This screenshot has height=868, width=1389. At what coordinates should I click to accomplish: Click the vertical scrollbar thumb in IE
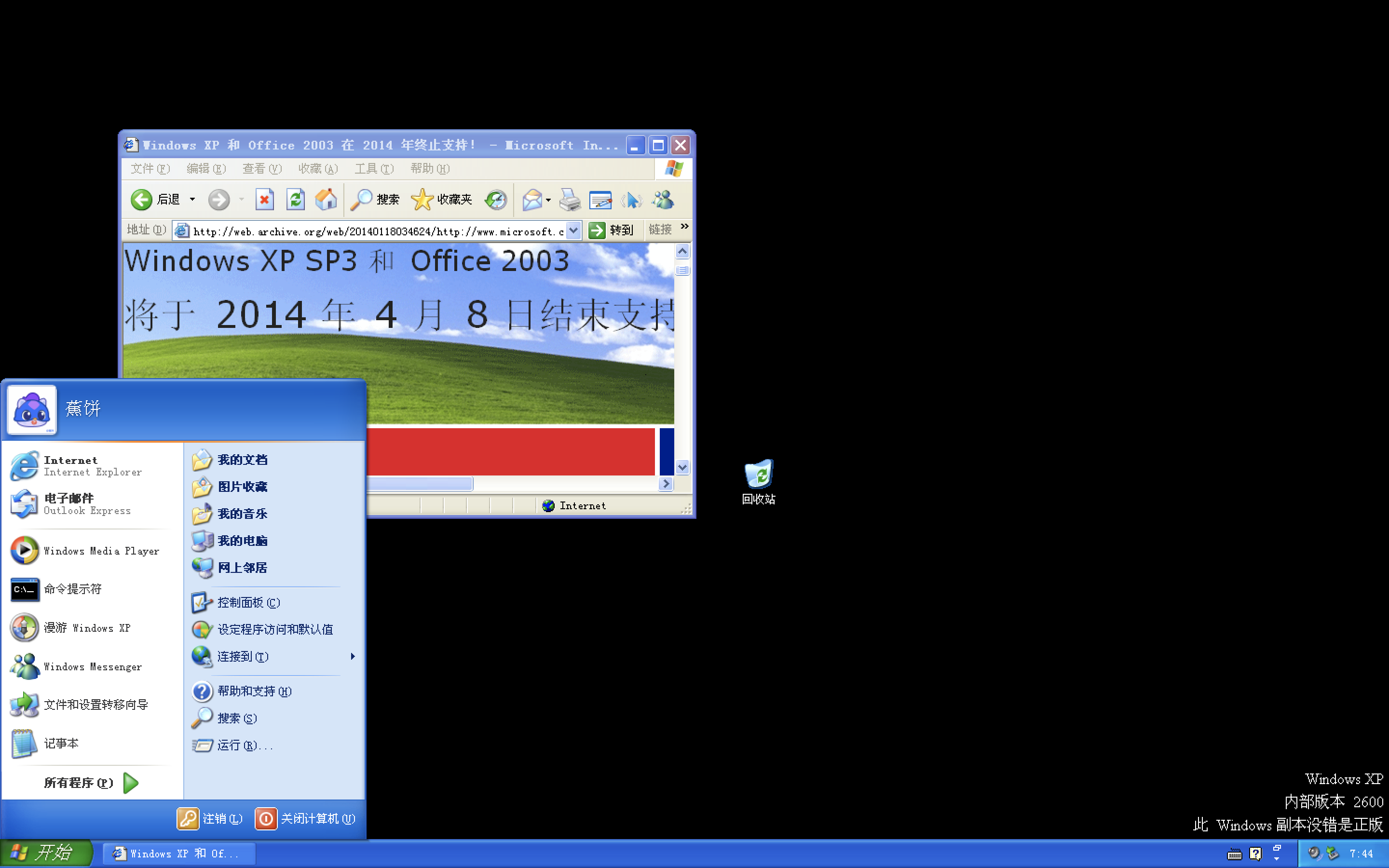tap(682, 271)
